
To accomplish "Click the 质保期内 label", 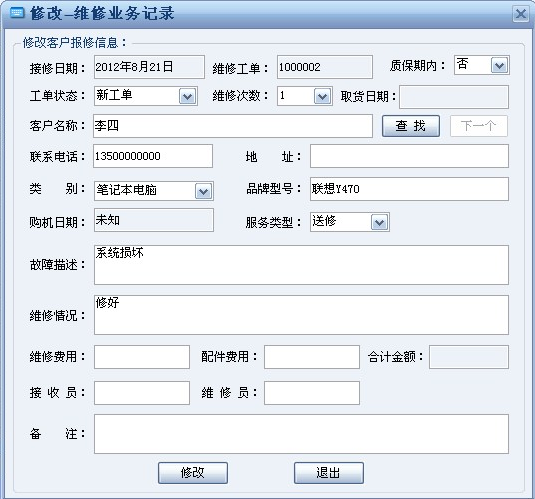I will click(417, 65).
